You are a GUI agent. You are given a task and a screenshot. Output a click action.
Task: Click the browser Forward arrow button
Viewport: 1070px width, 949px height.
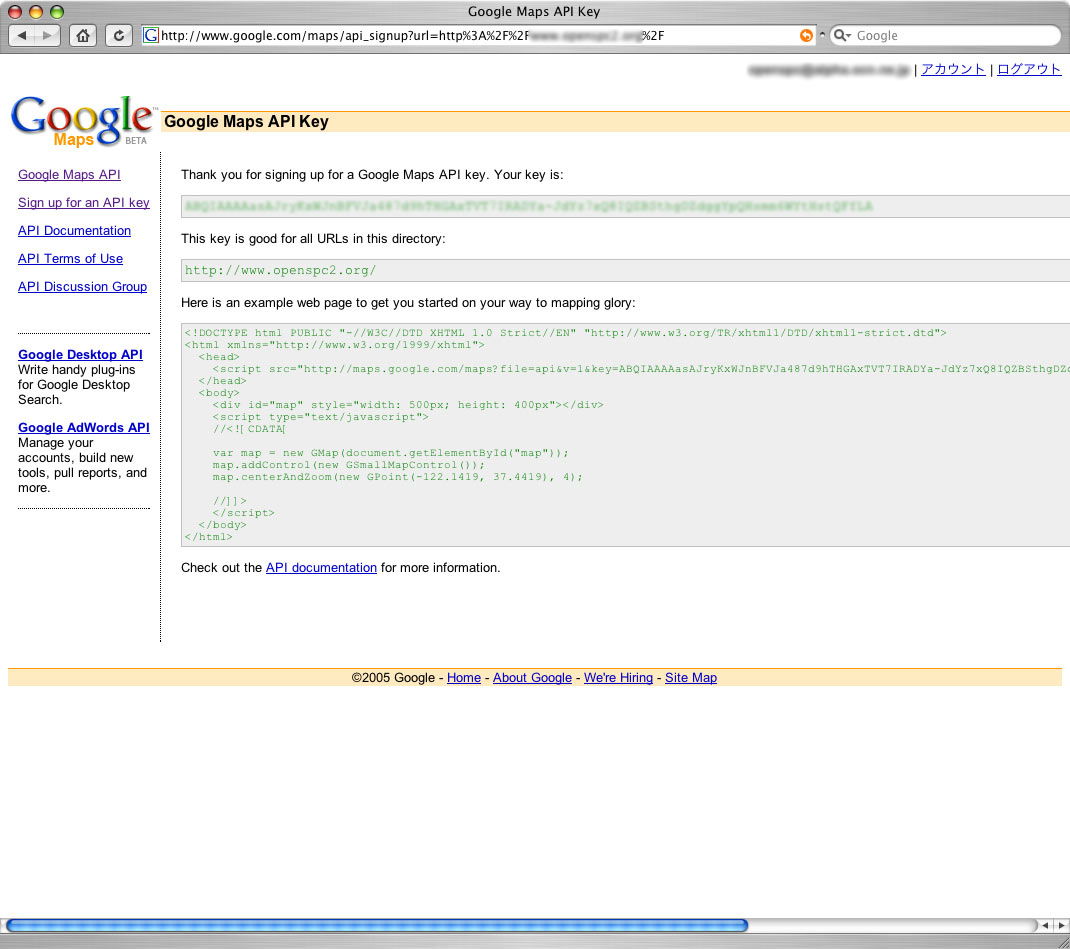(47, 36)
